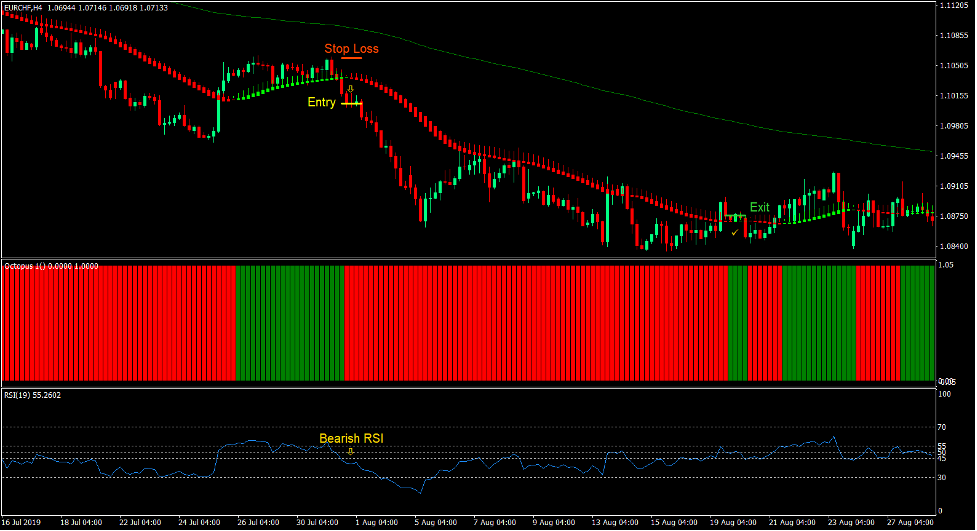
Task: Select the EURCHF,H4 chart title
Action: [23, 8]
